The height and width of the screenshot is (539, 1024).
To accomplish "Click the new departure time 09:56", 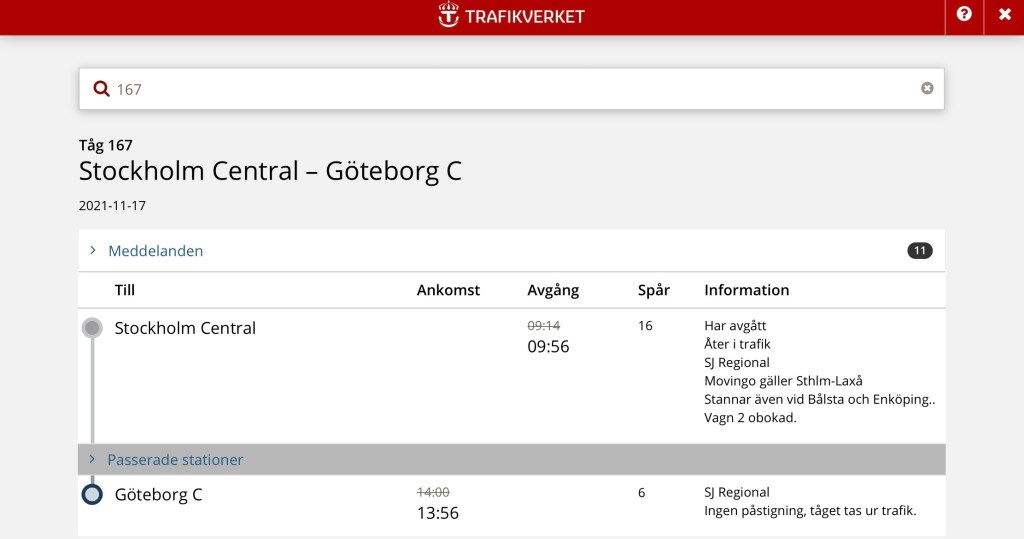I will [x=548, y=347].
